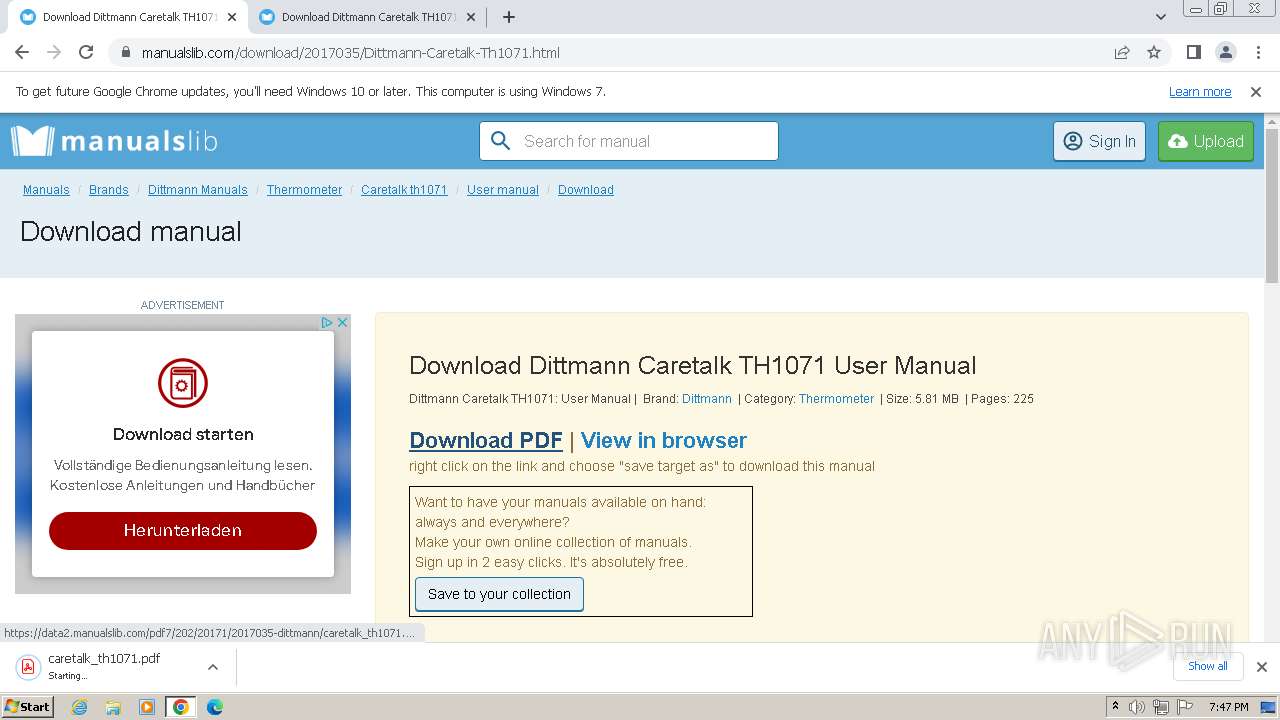Image resolution: width=1280 pixels, height=720 pixels.
Task: Click the green Upload button
Action: [x=1206, y=141]
